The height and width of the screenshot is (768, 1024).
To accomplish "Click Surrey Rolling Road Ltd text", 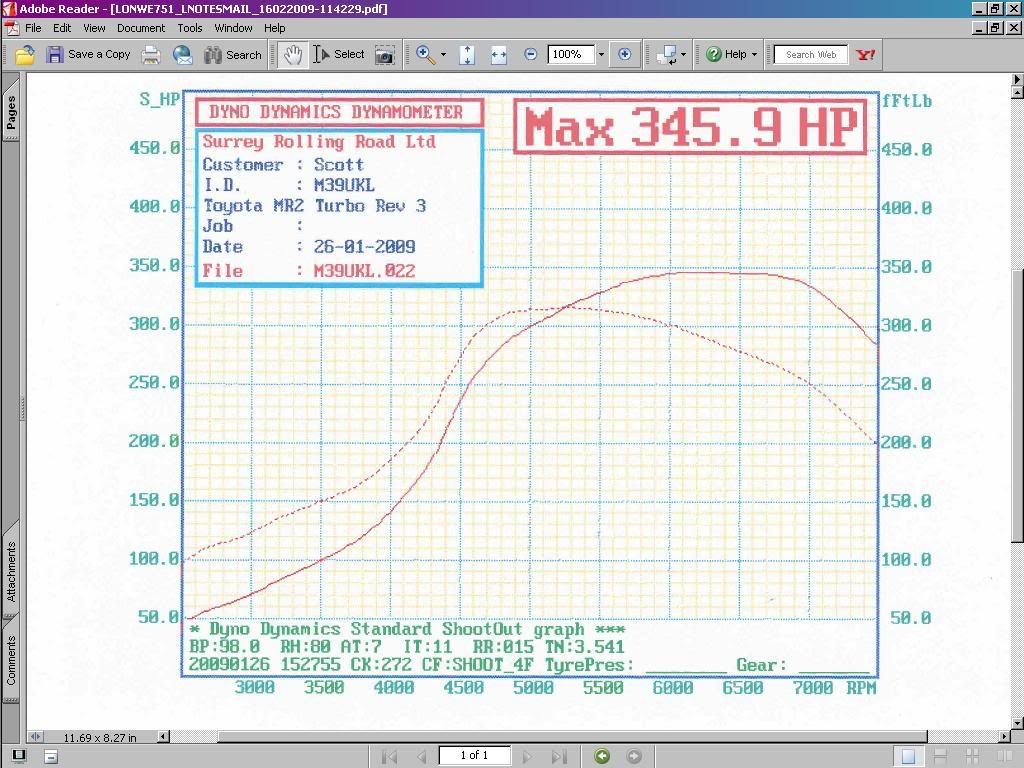I will [x=319, y=142].
